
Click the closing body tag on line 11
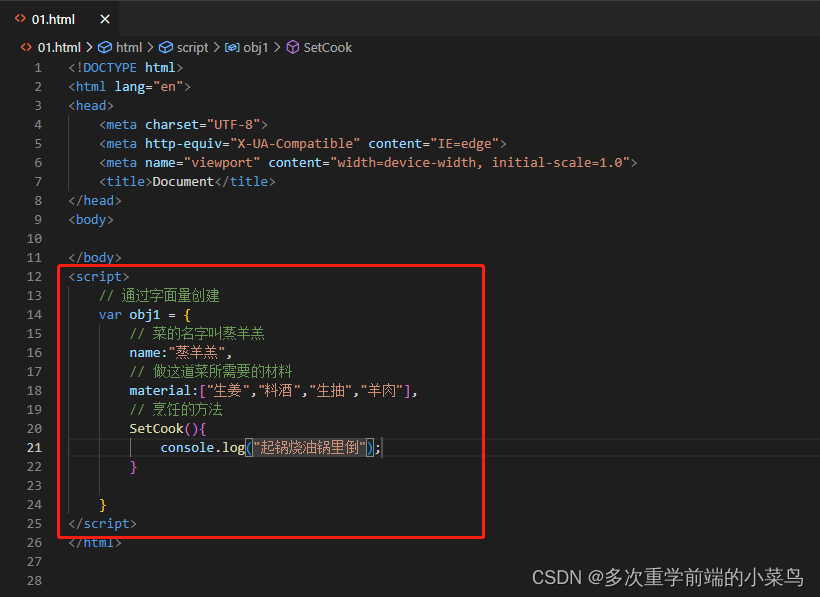pyautogui.click(x=95, y=258)
